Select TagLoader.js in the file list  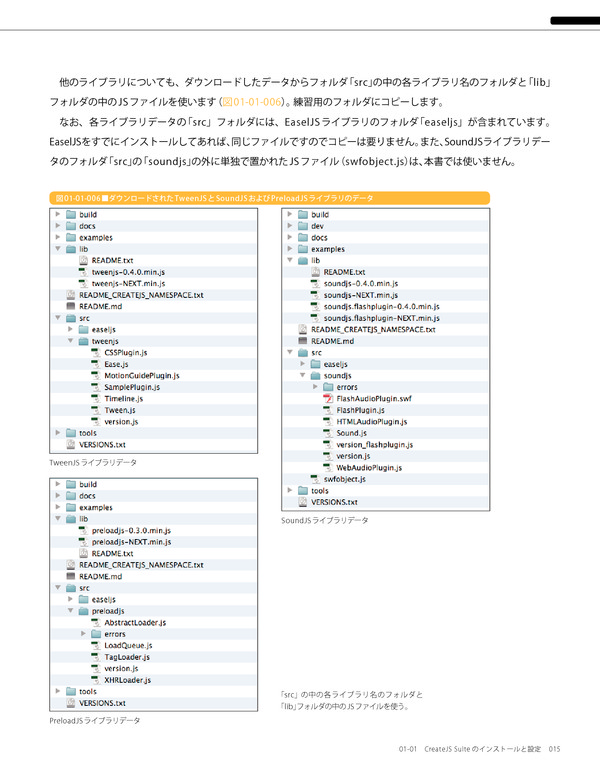coord(127,657)
